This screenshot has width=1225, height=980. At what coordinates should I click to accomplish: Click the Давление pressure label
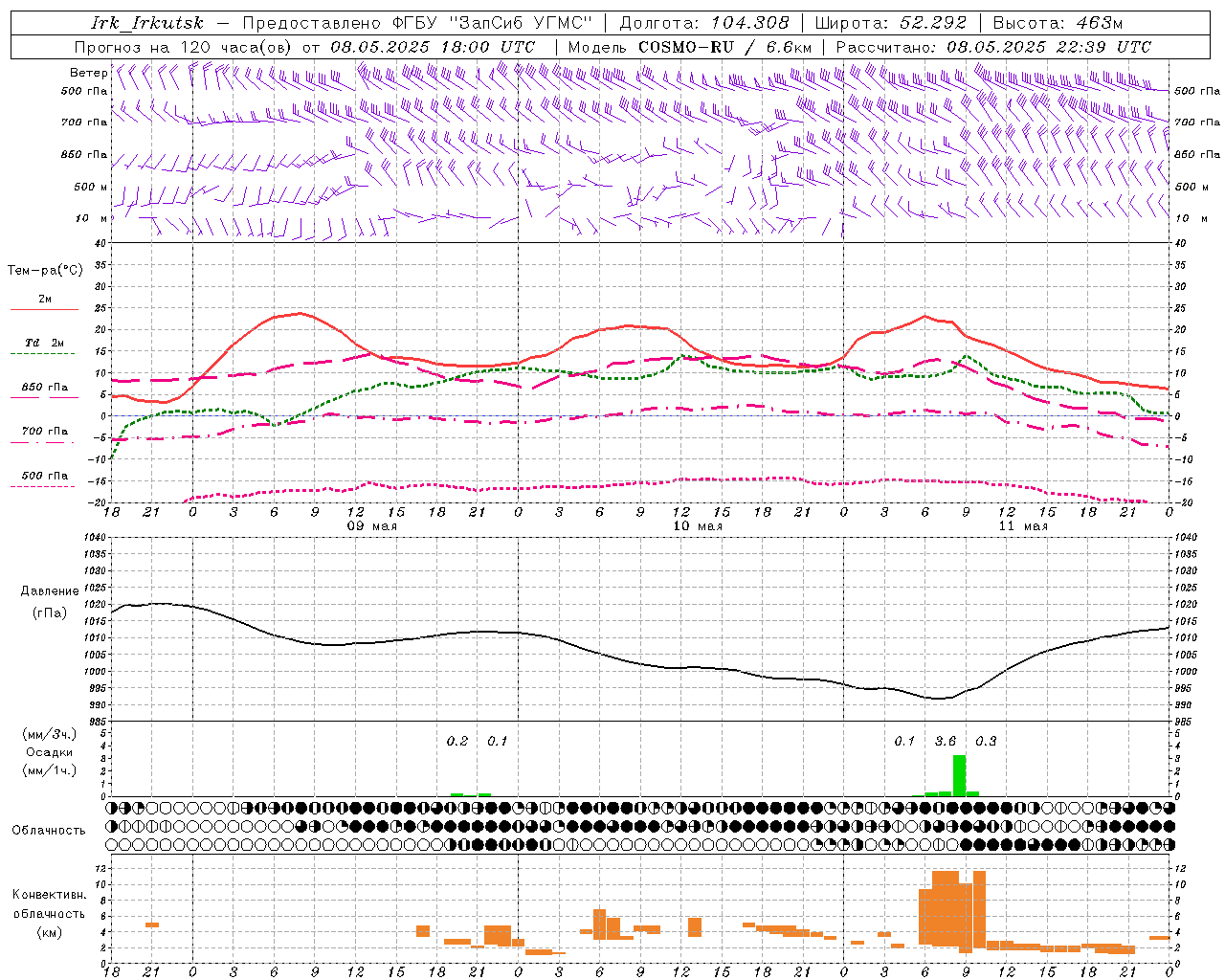pyautogui.click(x=49, y=591)
